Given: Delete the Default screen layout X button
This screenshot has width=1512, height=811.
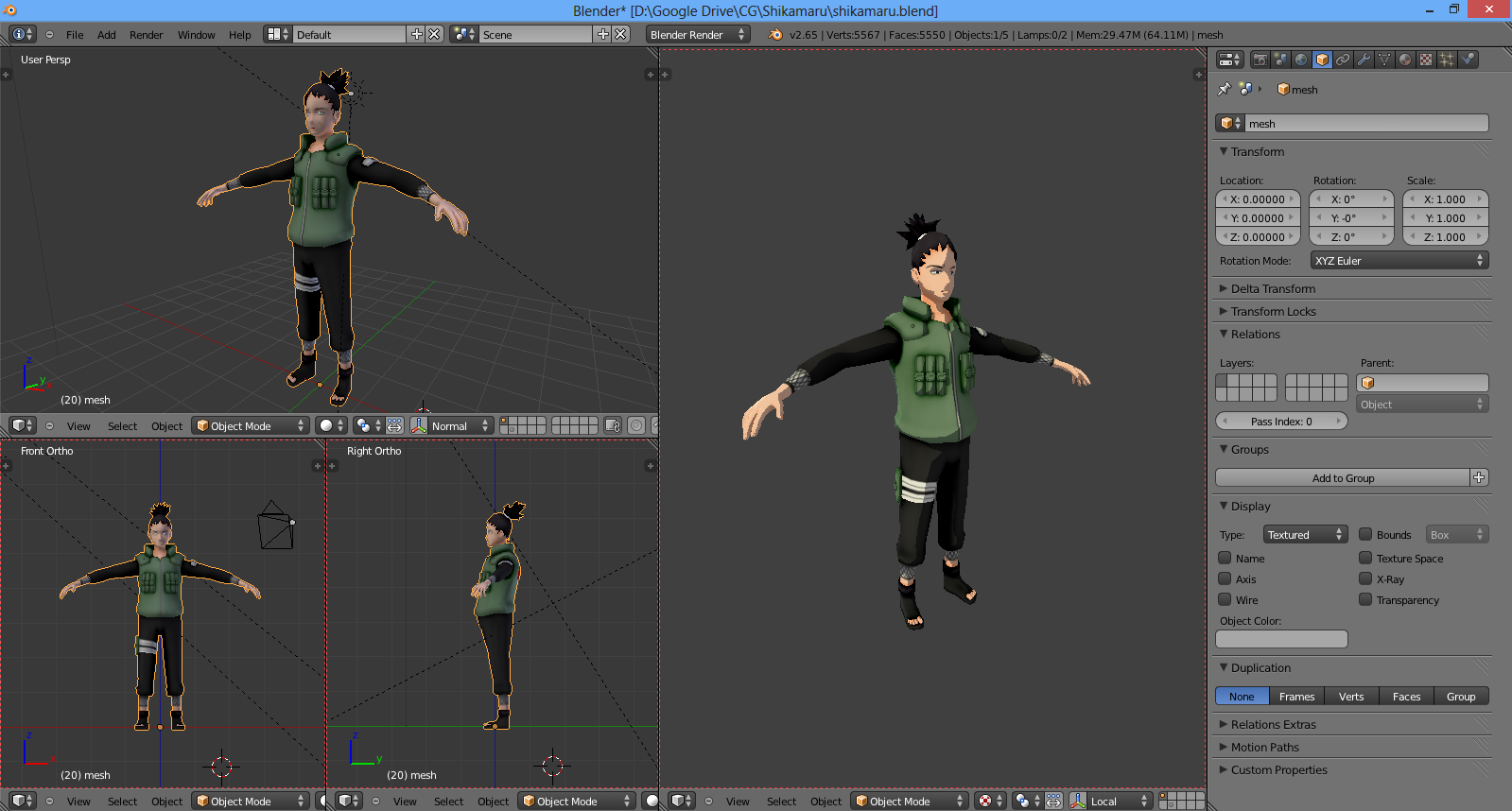Looking at the screenshot, I should coord(434,34).
